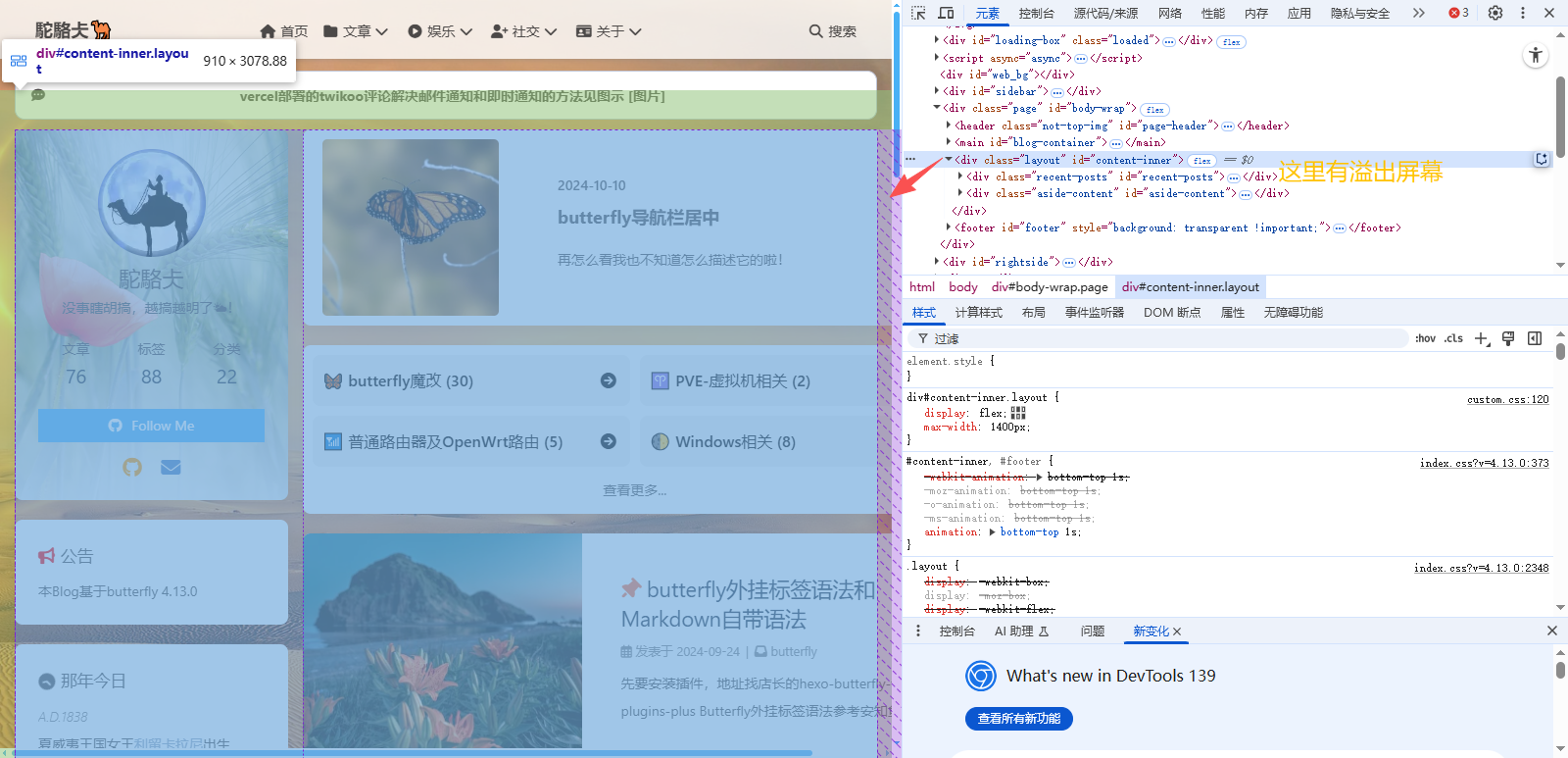This screenshot has height=758, width=1568.
Task: Expand the loading-box div node
Action: (x=937, y=40)
